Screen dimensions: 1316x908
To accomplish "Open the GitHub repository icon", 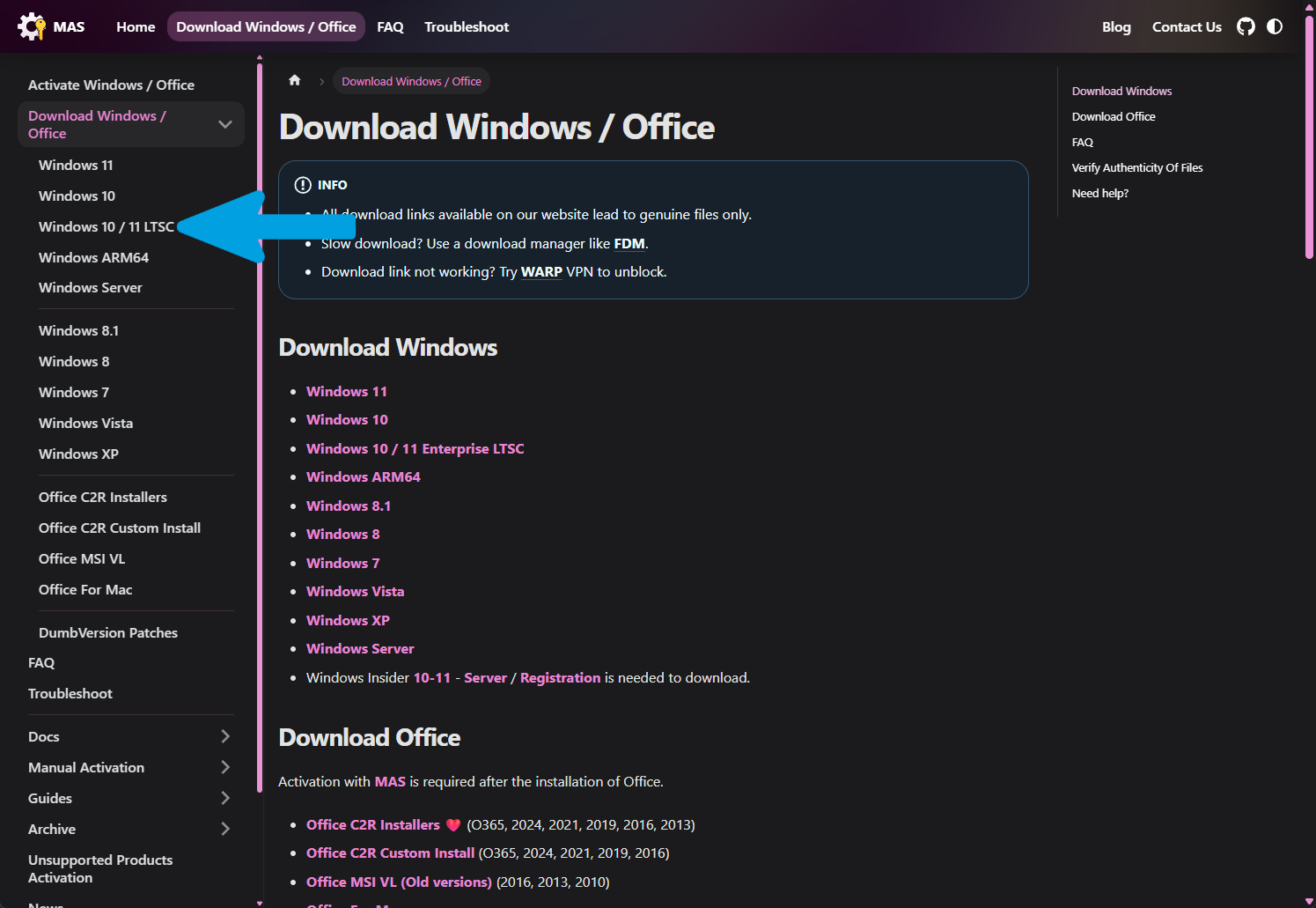I will pos(1246,26).
